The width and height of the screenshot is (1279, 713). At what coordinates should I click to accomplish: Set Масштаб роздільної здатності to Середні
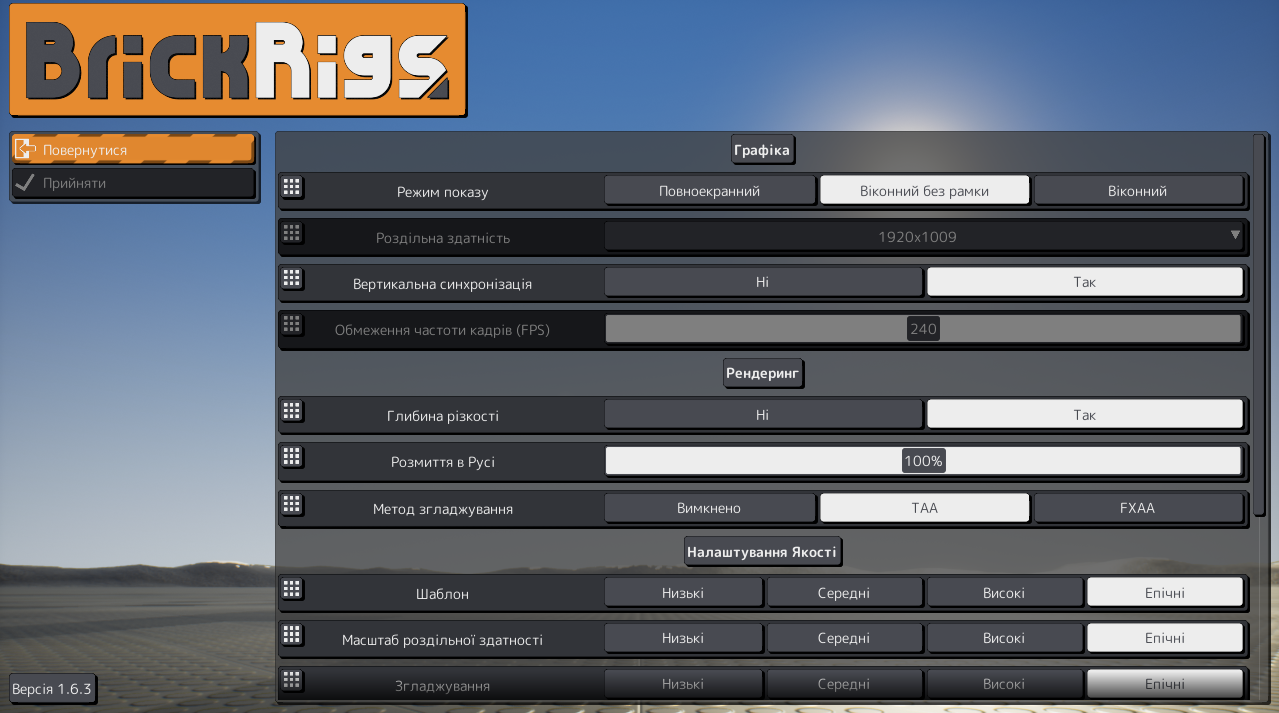844,639
